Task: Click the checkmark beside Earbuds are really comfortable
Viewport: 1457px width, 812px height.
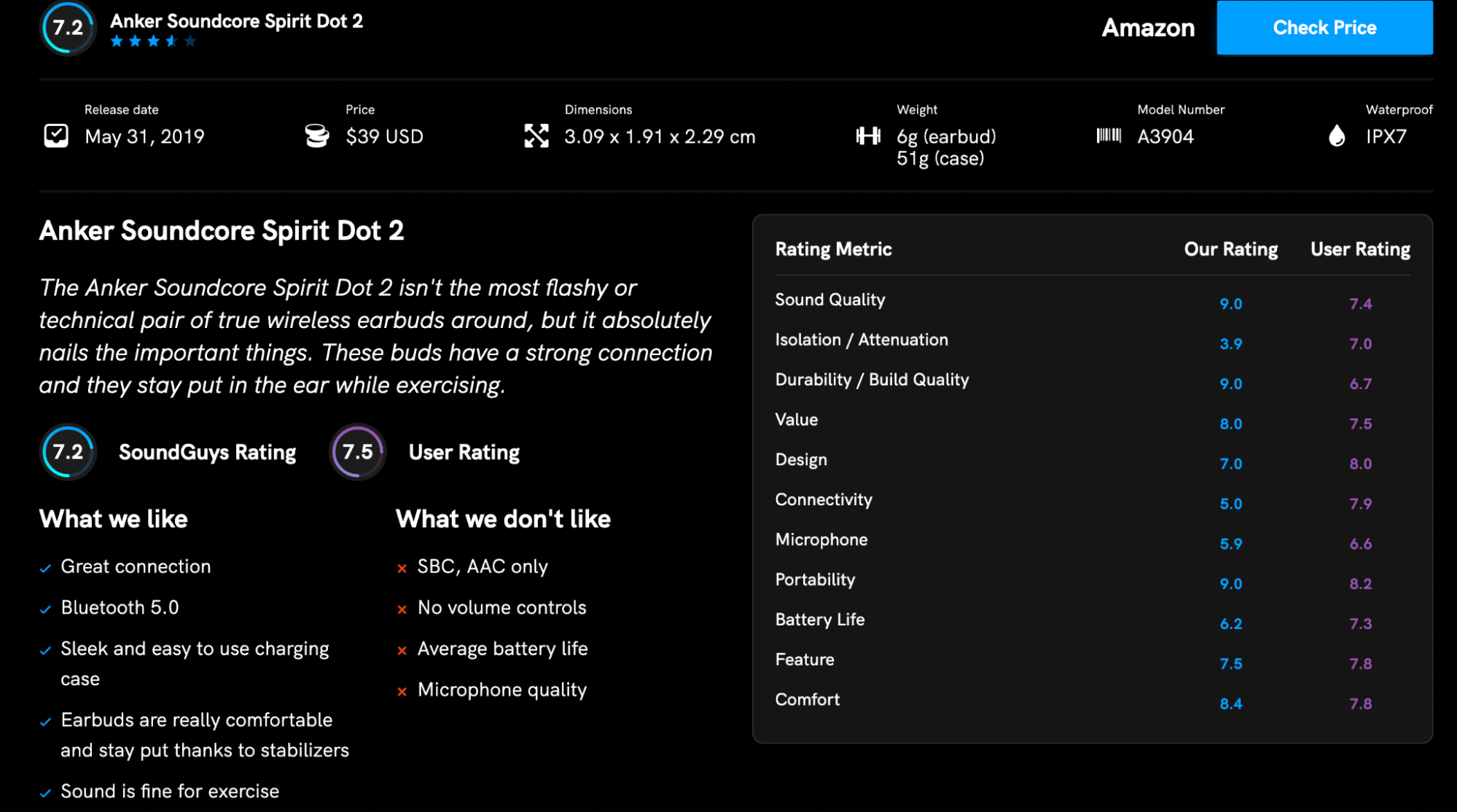Action: pyautogui.click(x=45, y=722)
